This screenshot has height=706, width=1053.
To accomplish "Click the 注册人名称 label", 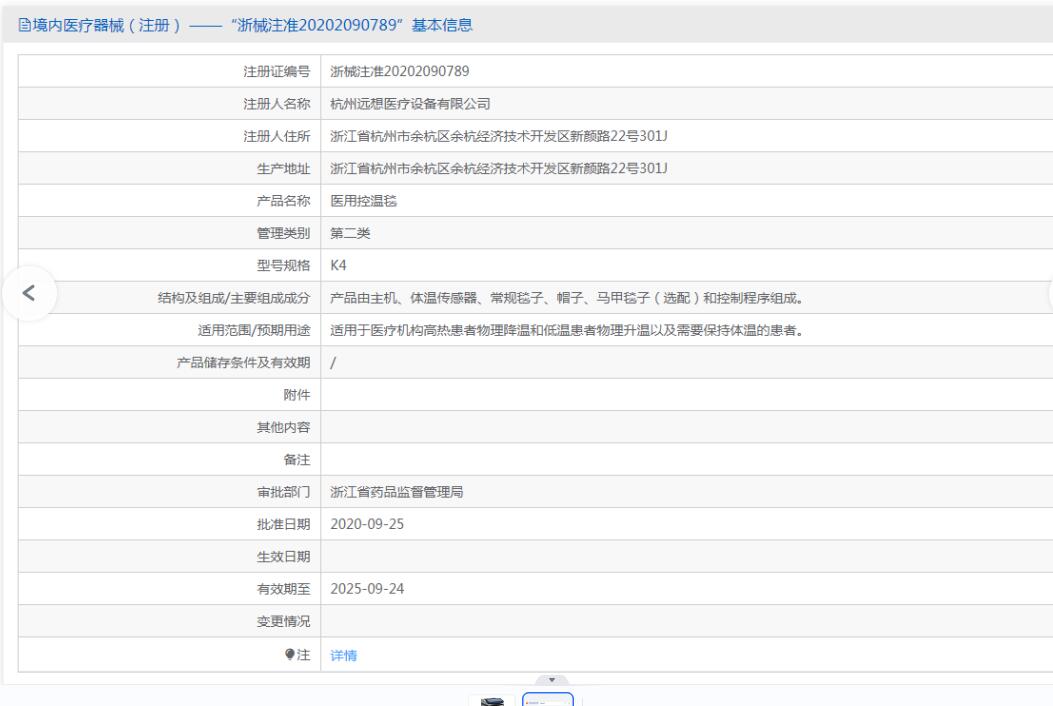I will (x=277, y=104).
